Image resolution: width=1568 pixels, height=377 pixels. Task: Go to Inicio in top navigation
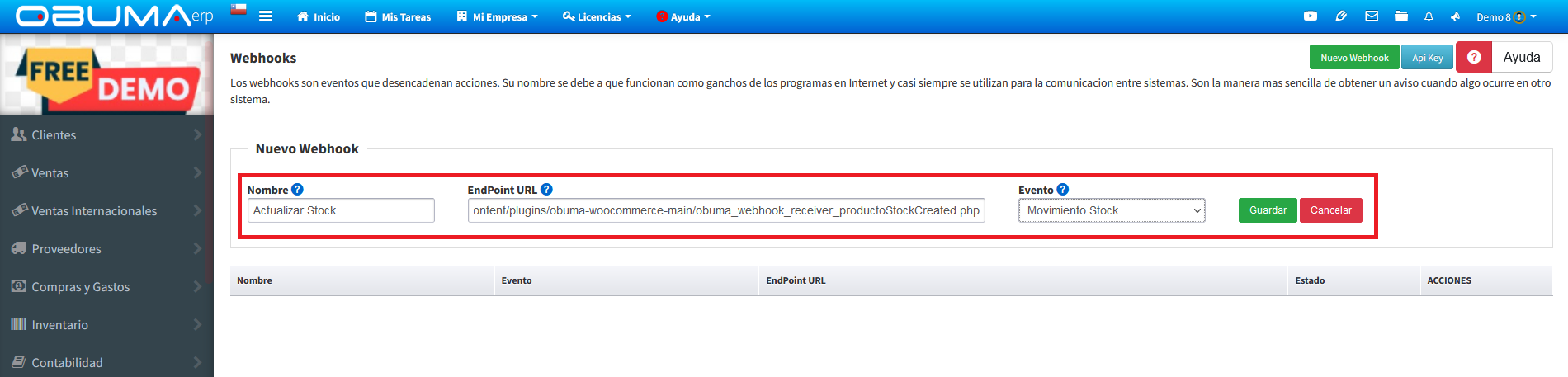click(319, 16)
